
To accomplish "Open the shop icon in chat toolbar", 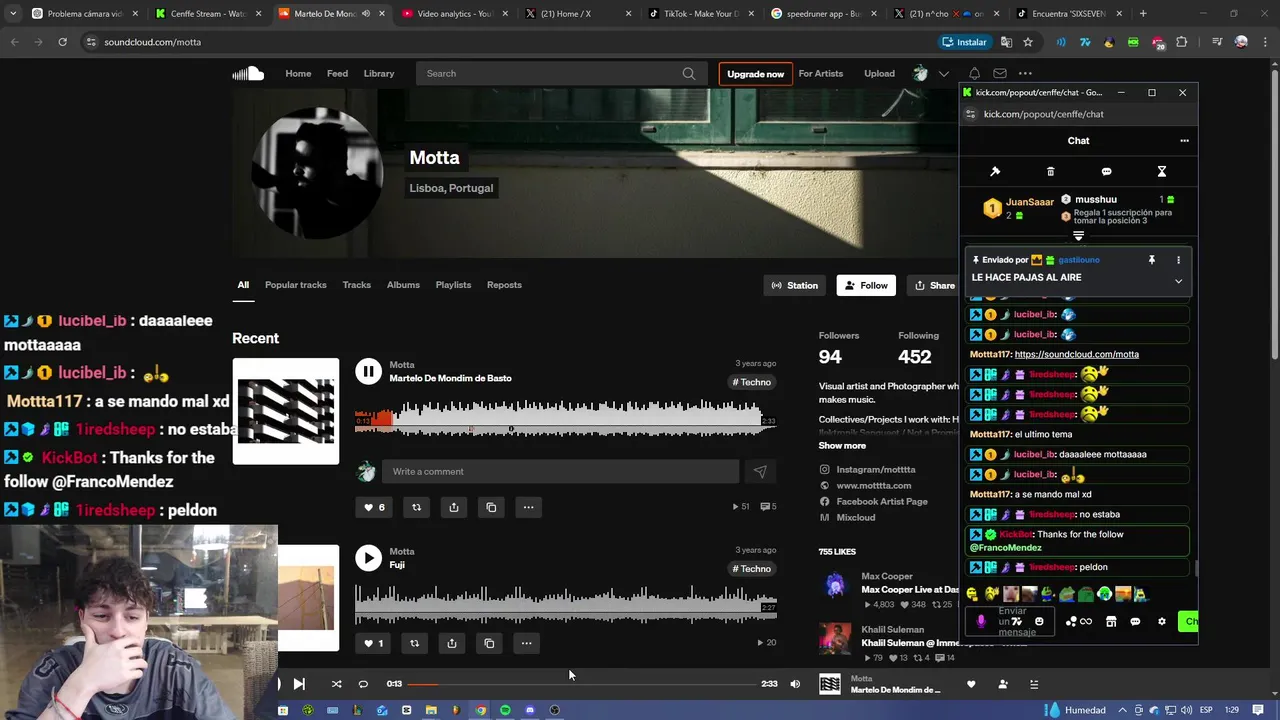I will coord(1110,621).
